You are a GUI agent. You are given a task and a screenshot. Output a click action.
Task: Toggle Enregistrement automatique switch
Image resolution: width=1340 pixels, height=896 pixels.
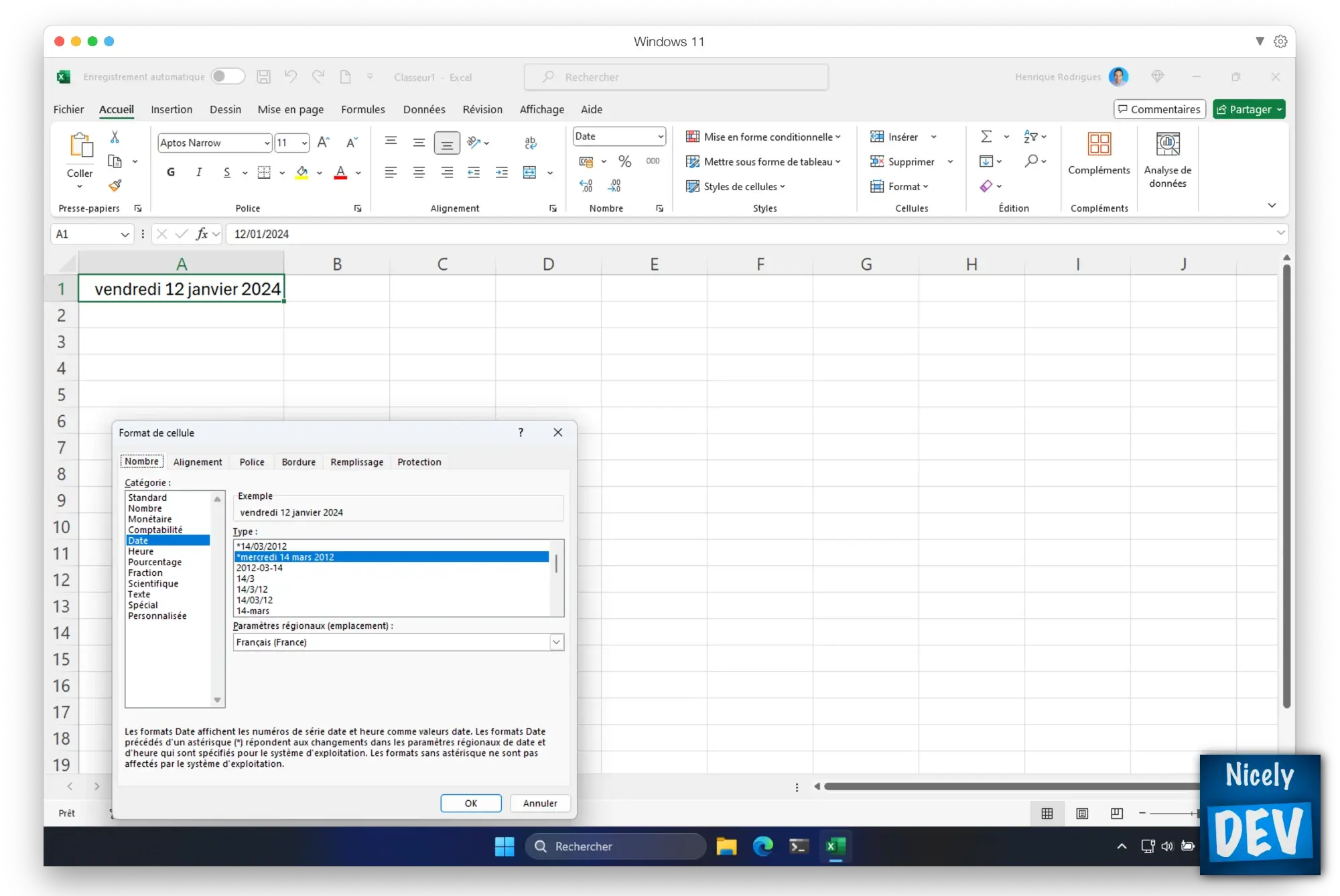coord(228,77)
